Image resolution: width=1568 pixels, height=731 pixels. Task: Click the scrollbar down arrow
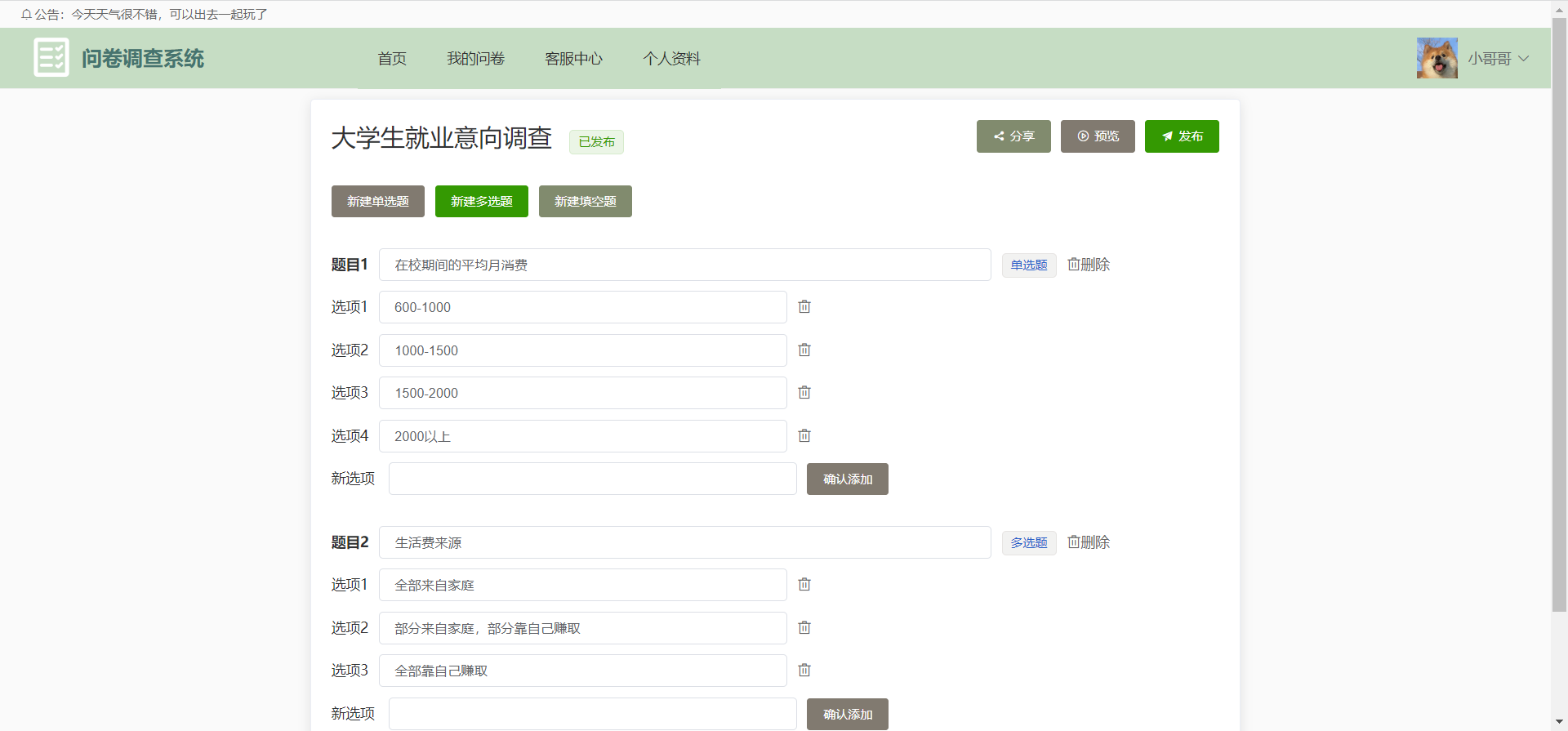coord(1559,724)
